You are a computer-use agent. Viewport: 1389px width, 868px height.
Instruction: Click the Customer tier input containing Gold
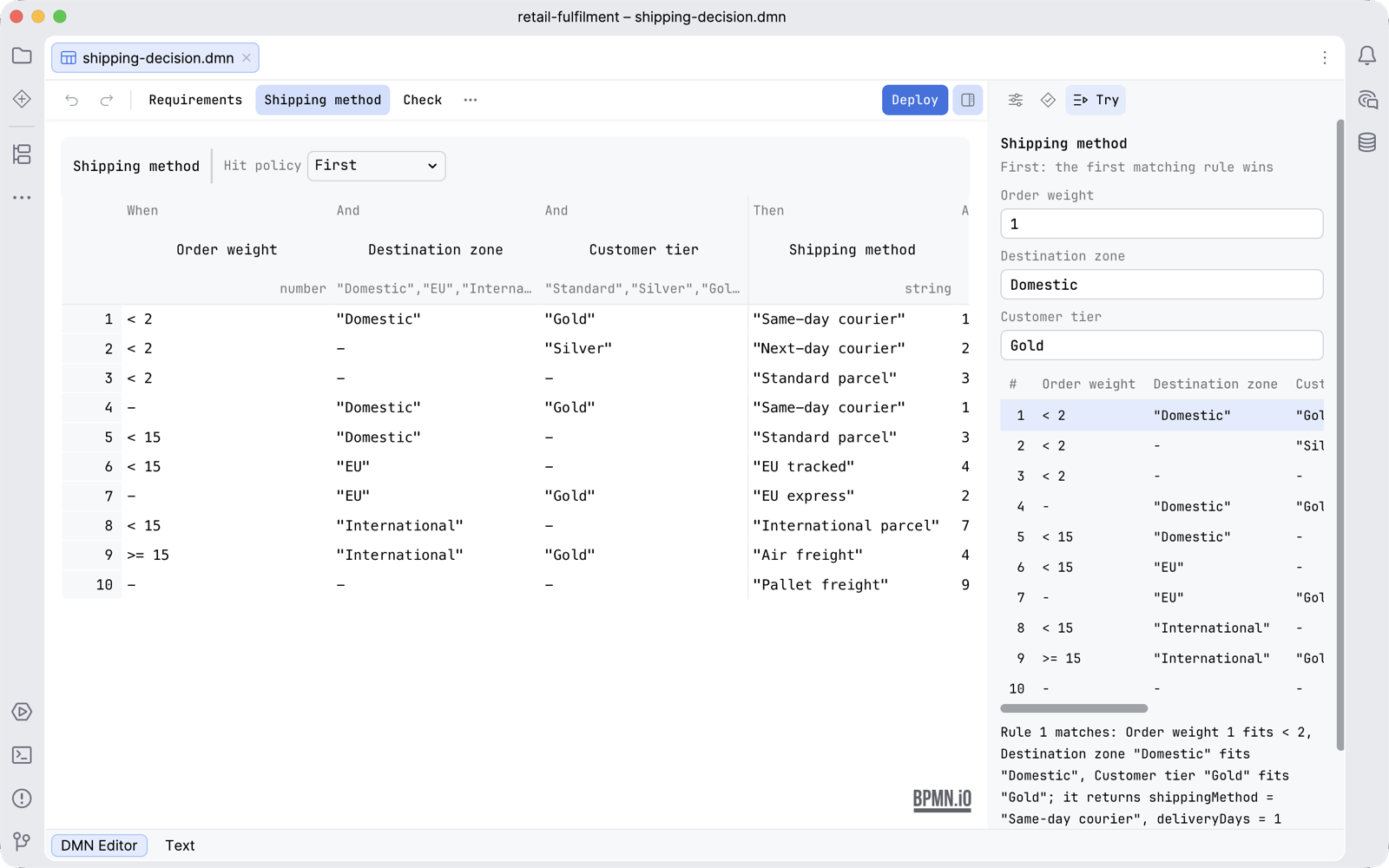[1162, 345]
